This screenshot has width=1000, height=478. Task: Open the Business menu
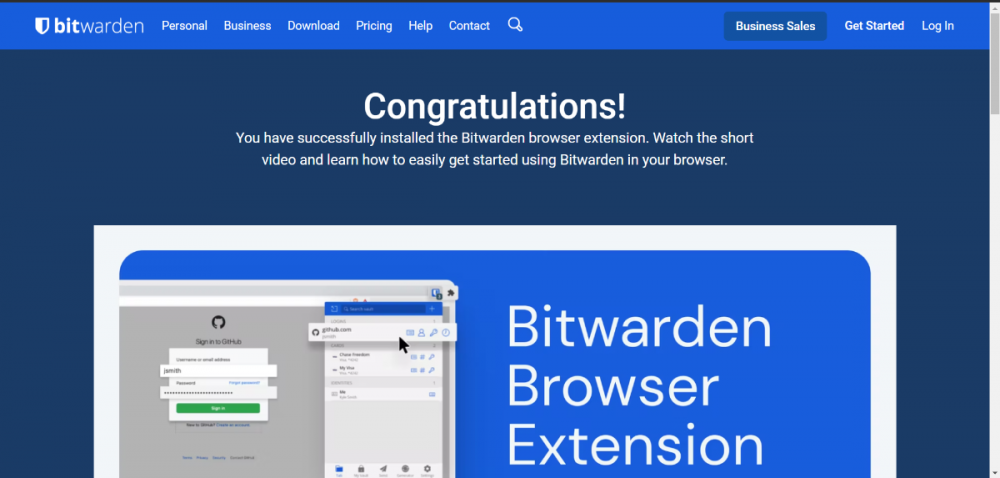247,26
